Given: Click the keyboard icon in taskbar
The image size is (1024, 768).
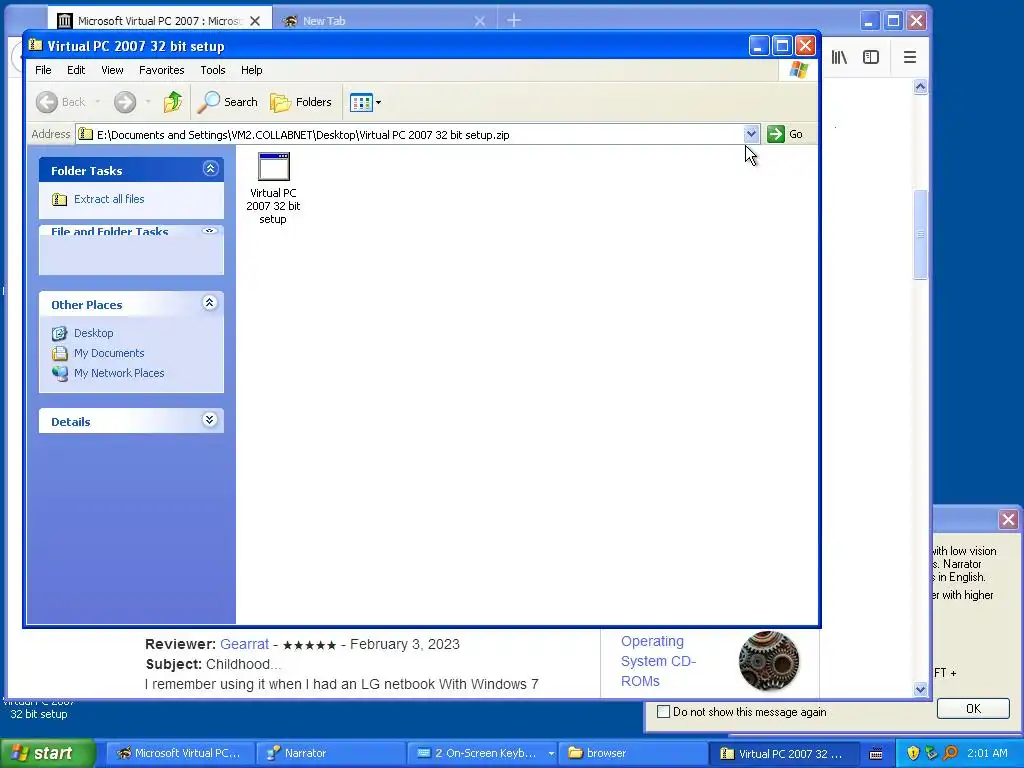Looking at the screenshot, I should tap(876, 754).
